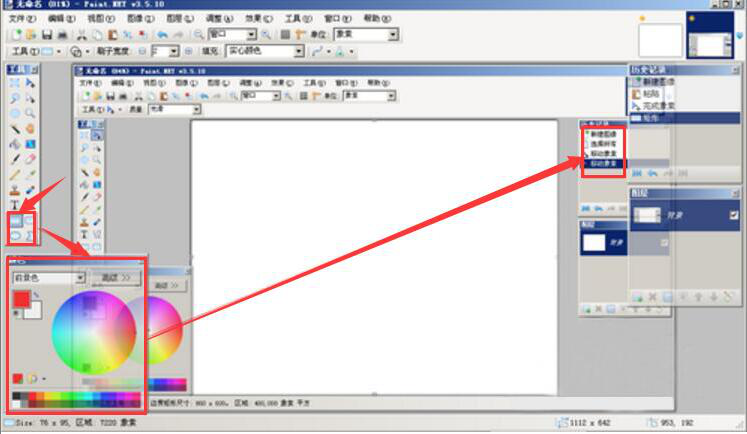Select the Gradient tool

30,144
